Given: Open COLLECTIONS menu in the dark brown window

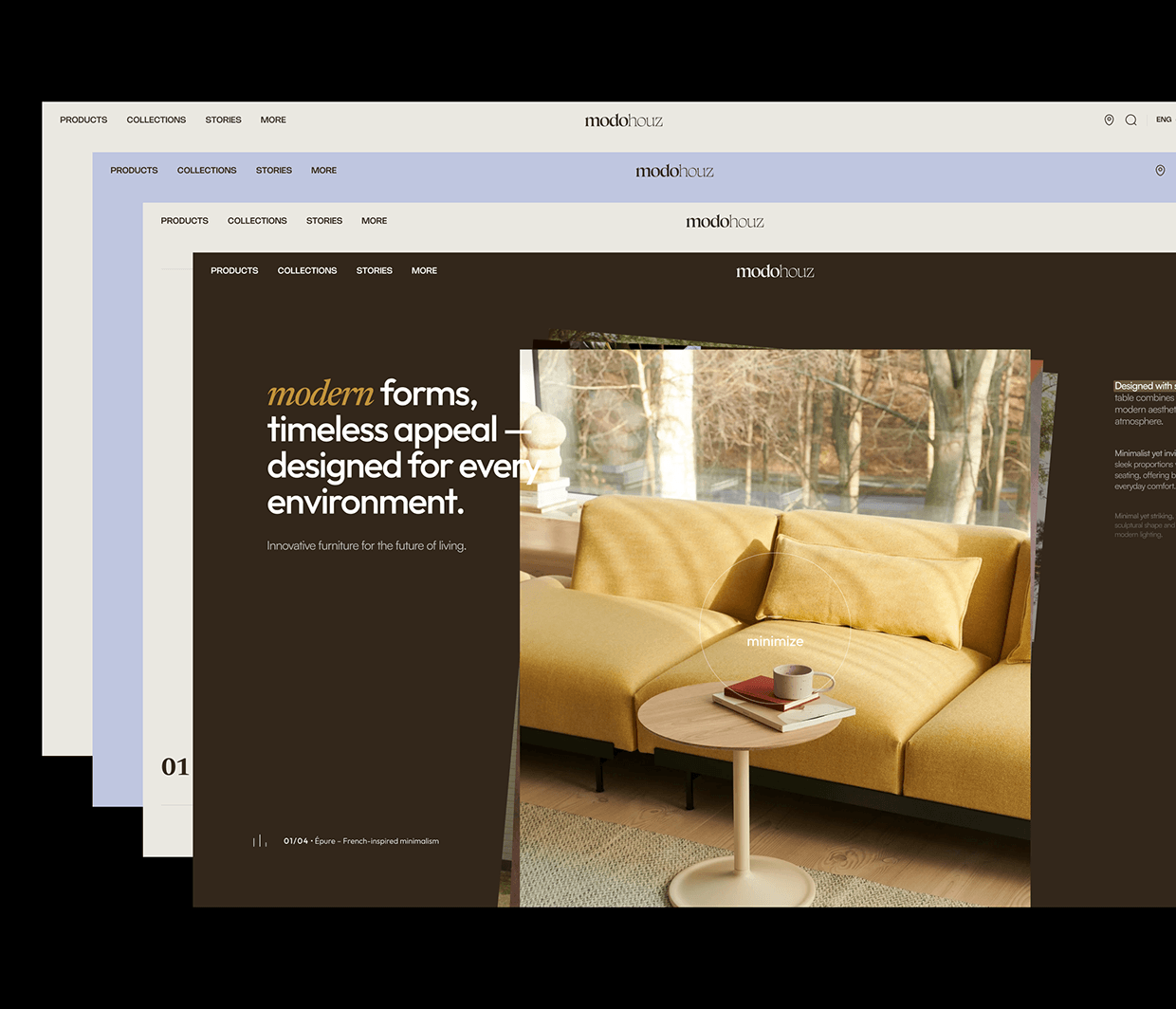Looking at the screenshot, I should pos(307,270).
